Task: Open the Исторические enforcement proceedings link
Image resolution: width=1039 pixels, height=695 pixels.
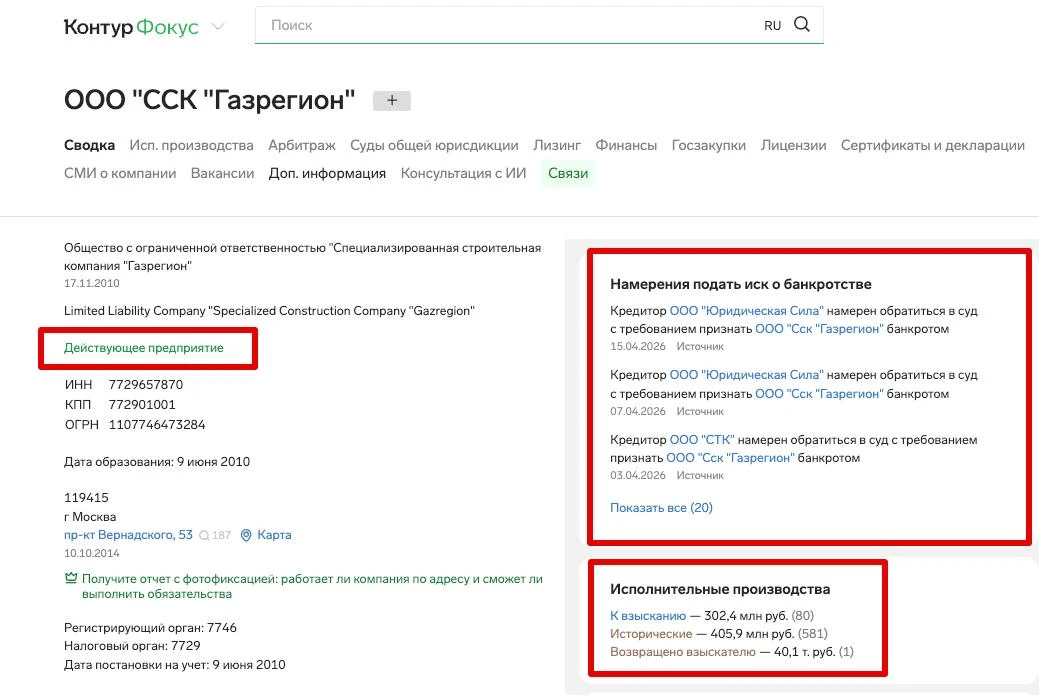Action: point(651,634)
